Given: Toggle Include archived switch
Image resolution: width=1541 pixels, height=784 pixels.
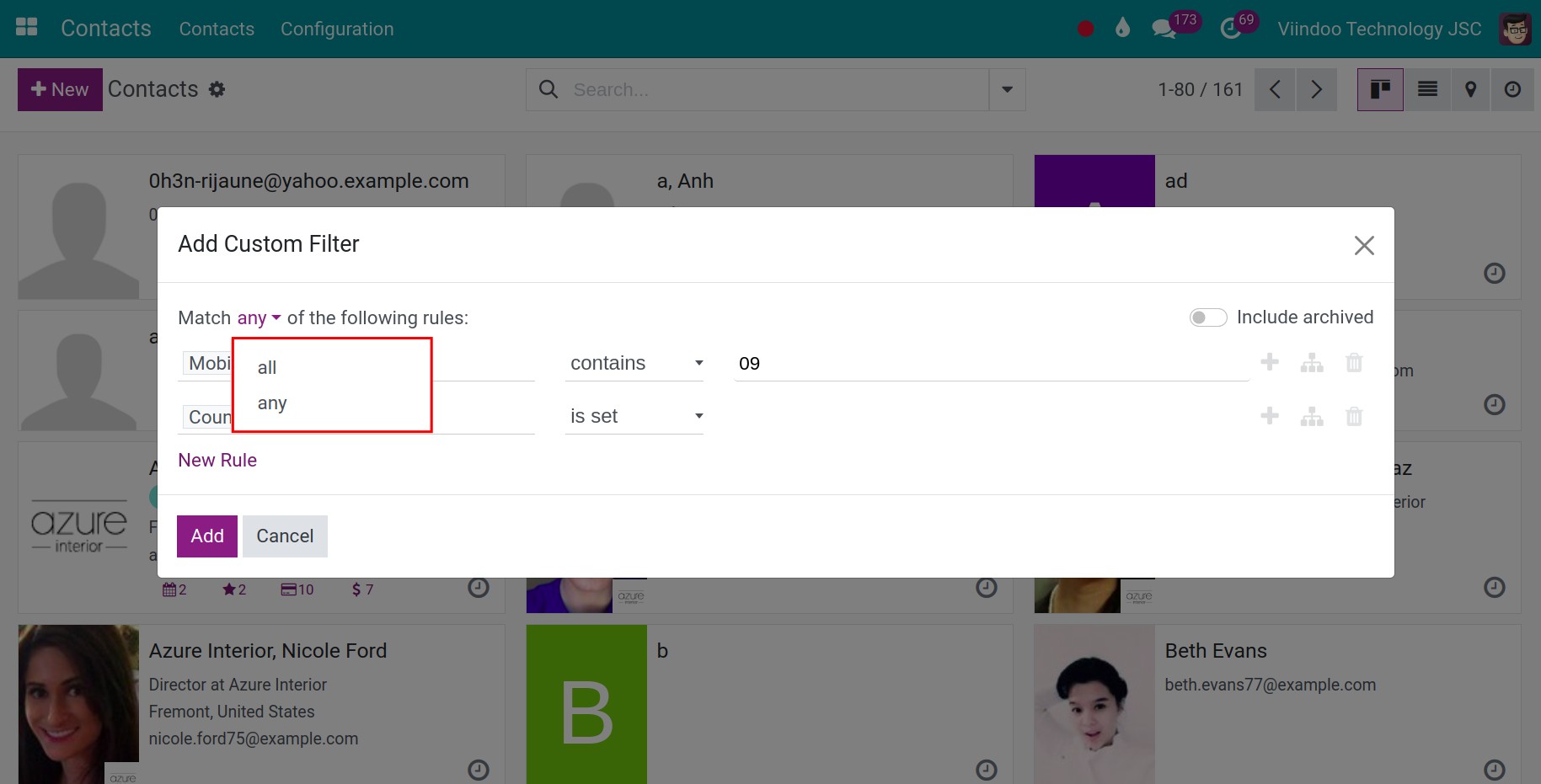Looking at the screenshot, I should point(1207,317).
